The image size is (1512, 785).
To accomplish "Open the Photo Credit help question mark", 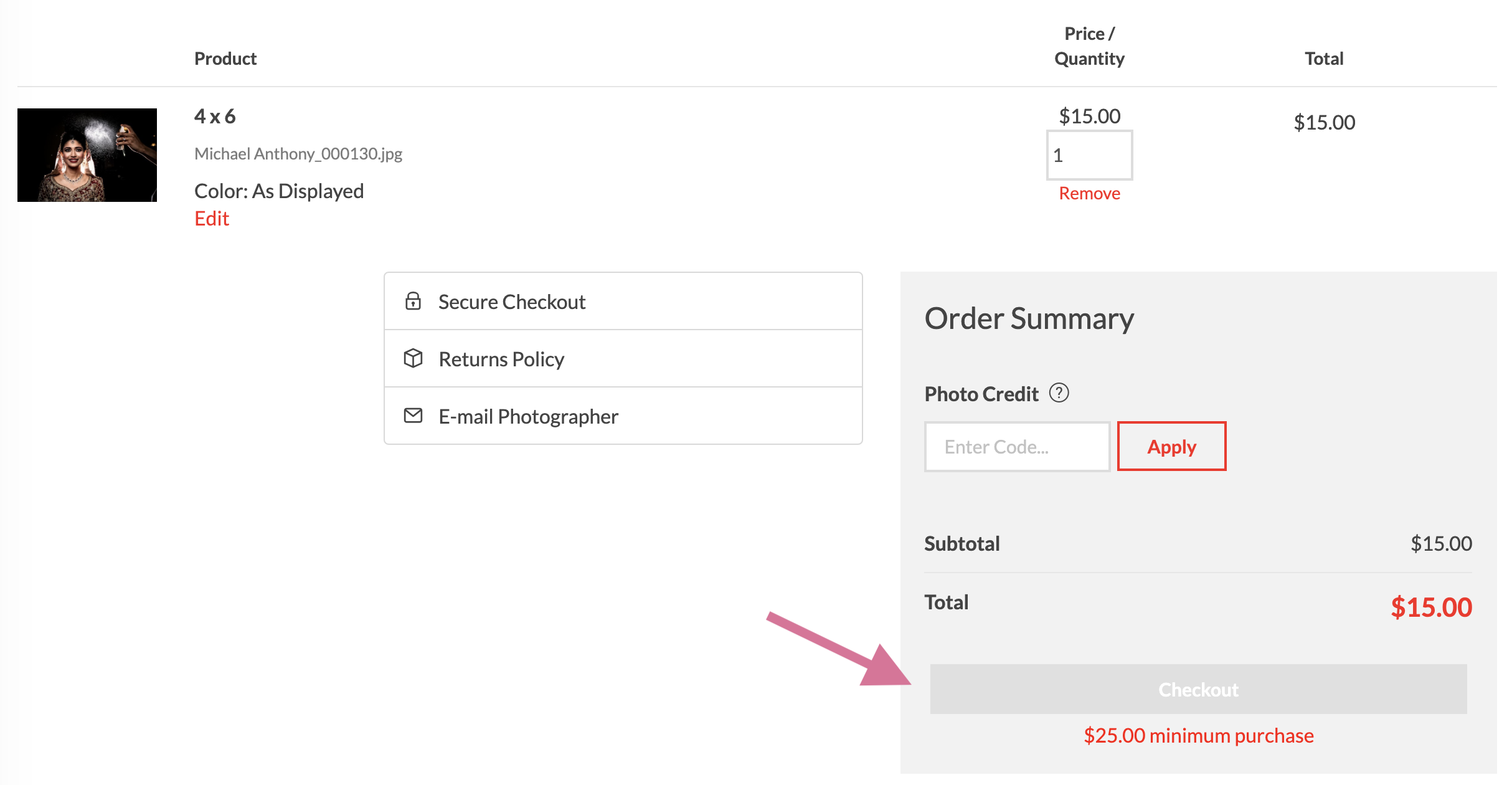I will tap(1059, 392).
